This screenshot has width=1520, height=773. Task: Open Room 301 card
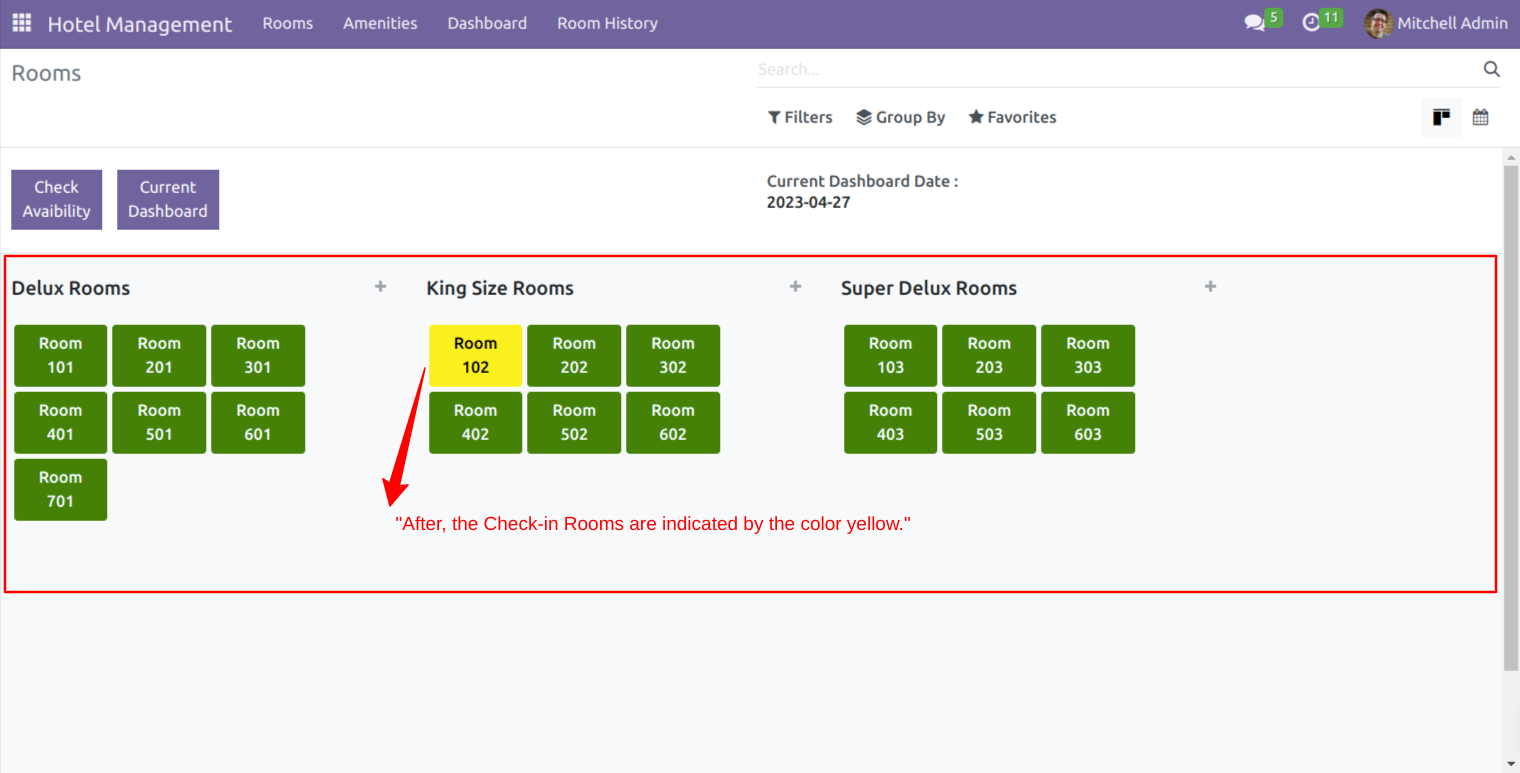tap(258, 355)
